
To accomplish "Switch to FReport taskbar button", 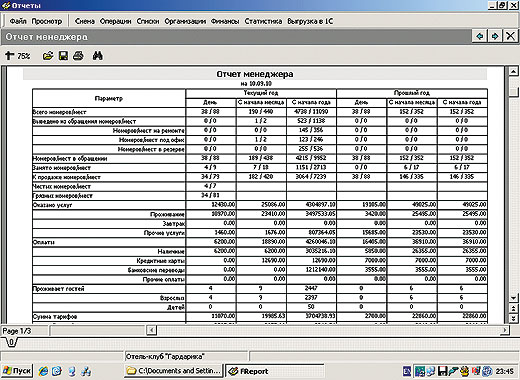I will coord(275,371).
